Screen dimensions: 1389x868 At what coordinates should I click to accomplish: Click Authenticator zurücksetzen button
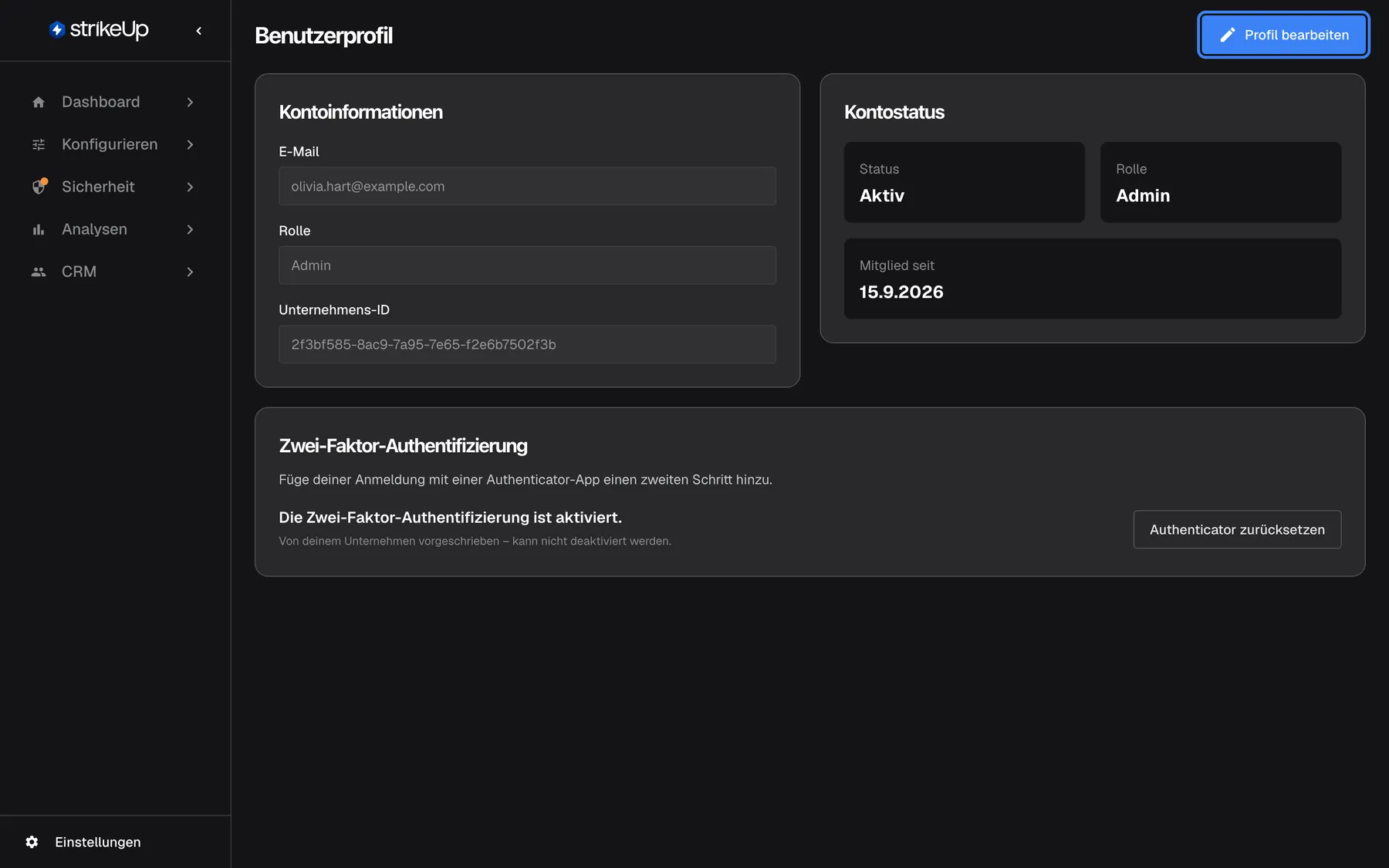(x=1237, y=529)
